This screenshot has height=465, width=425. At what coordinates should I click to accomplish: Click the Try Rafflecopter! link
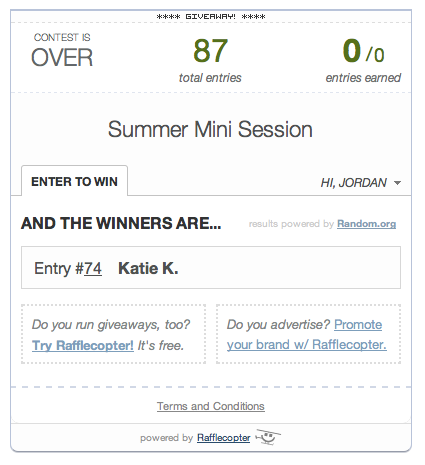[83, 345]
